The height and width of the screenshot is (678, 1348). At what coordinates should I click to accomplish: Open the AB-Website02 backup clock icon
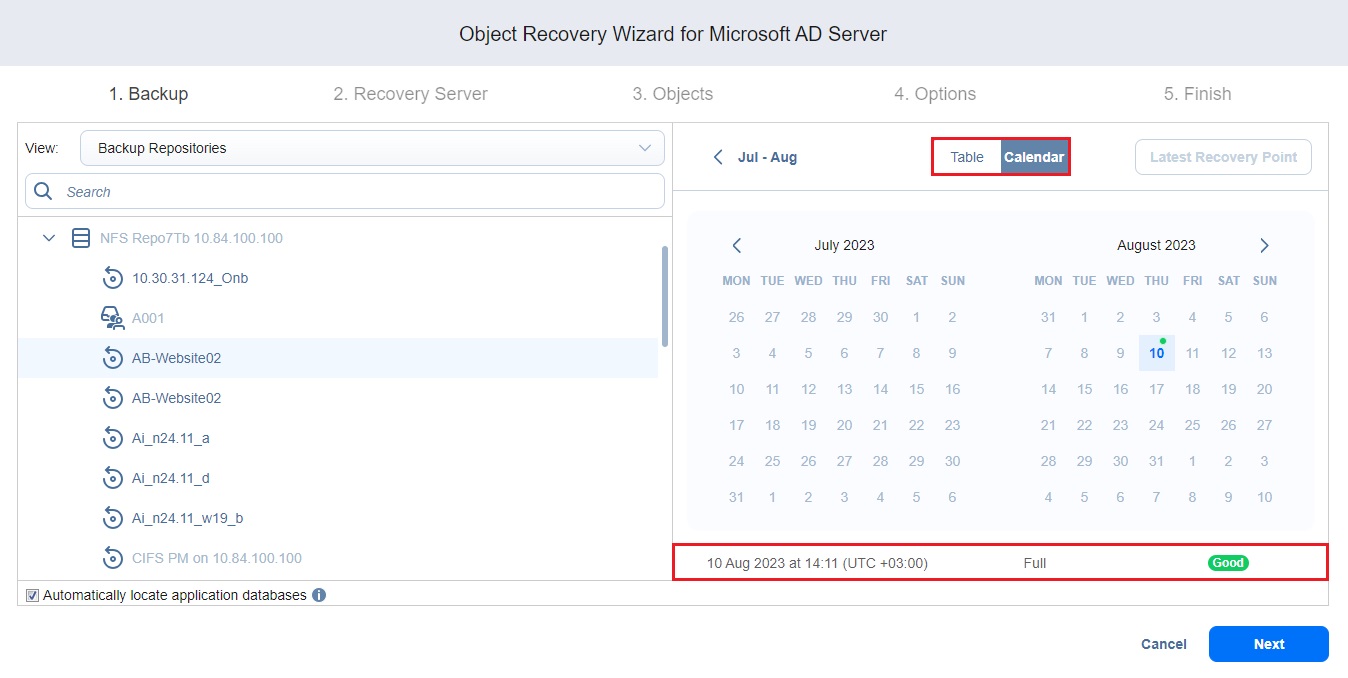coord(113,358)
